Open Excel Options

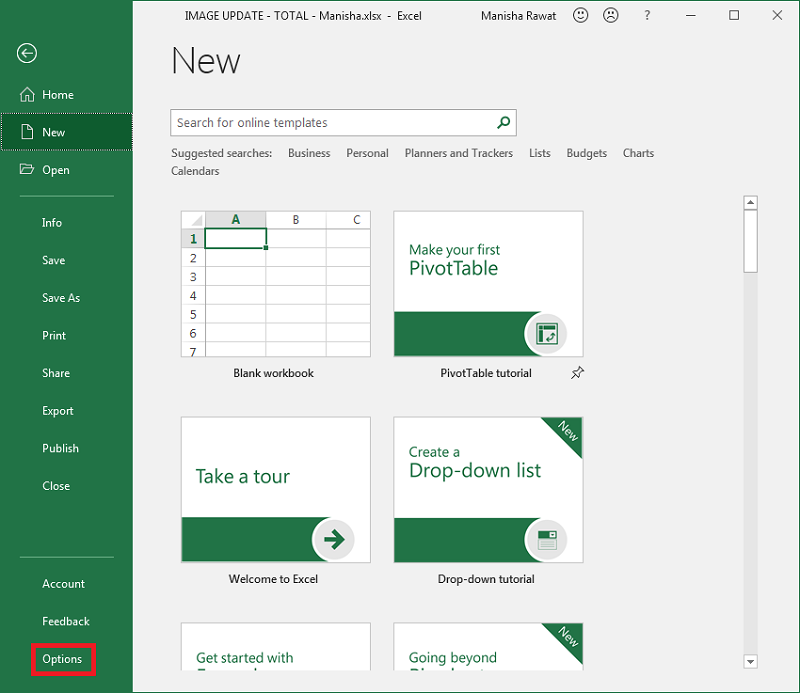coord(62,659)
